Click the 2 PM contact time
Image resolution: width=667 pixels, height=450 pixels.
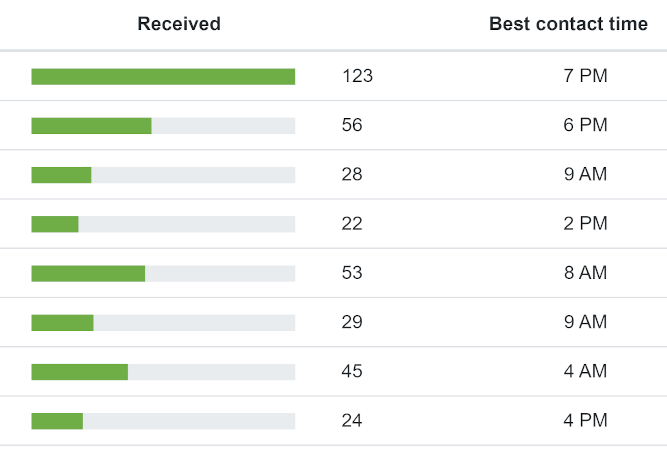[585, 224]
